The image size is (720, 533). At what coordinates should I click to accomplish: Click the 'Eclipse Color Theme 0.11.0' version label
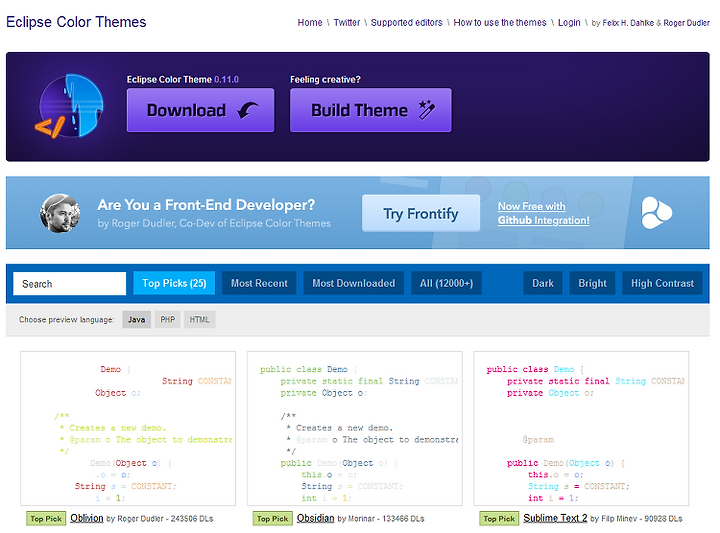[x=183, y=79]
